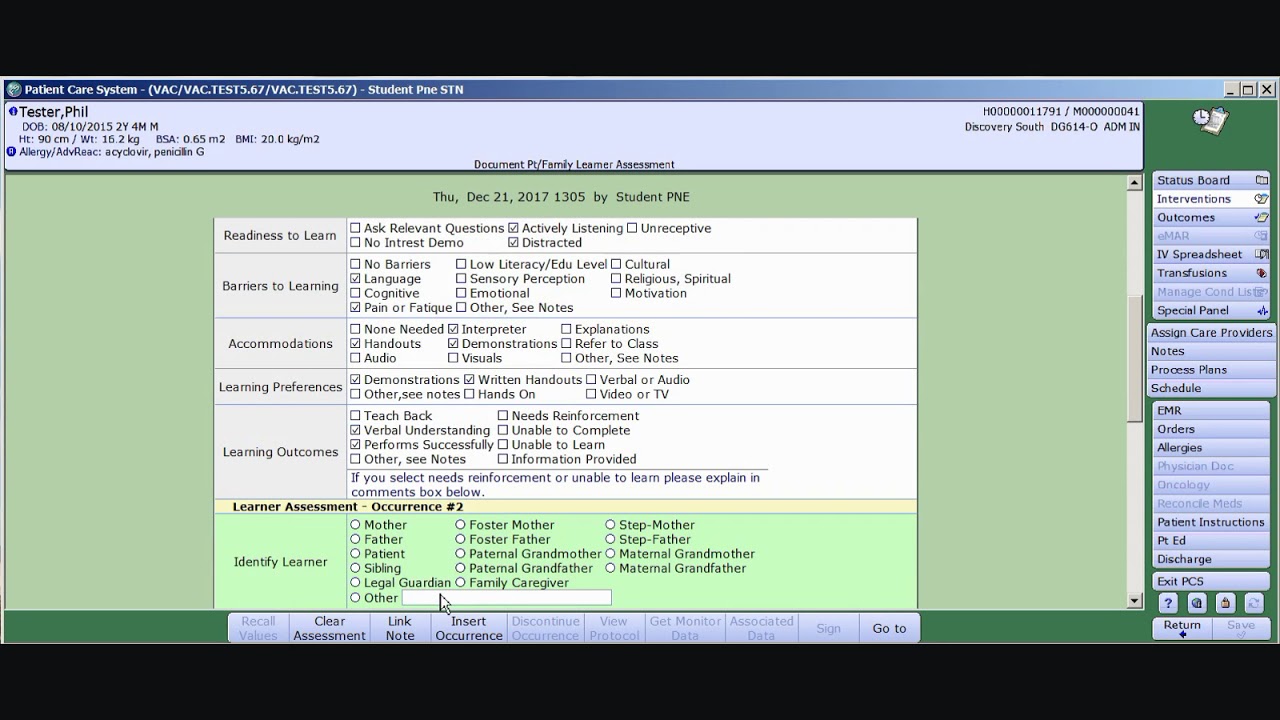Viewport: 1280px width, 720px height.
Task: Click Exit PCS button
Action: (x=1211, y=581)
